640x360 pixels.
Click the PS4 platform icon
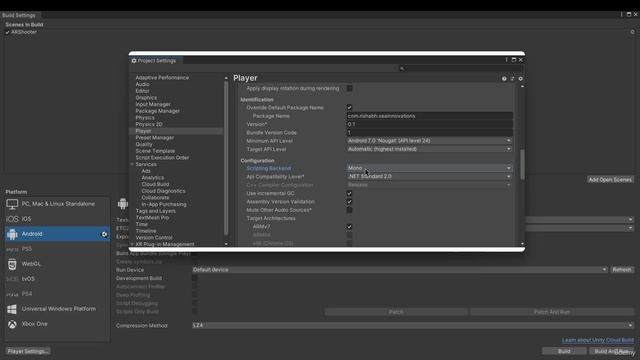(x=12, y=294)
